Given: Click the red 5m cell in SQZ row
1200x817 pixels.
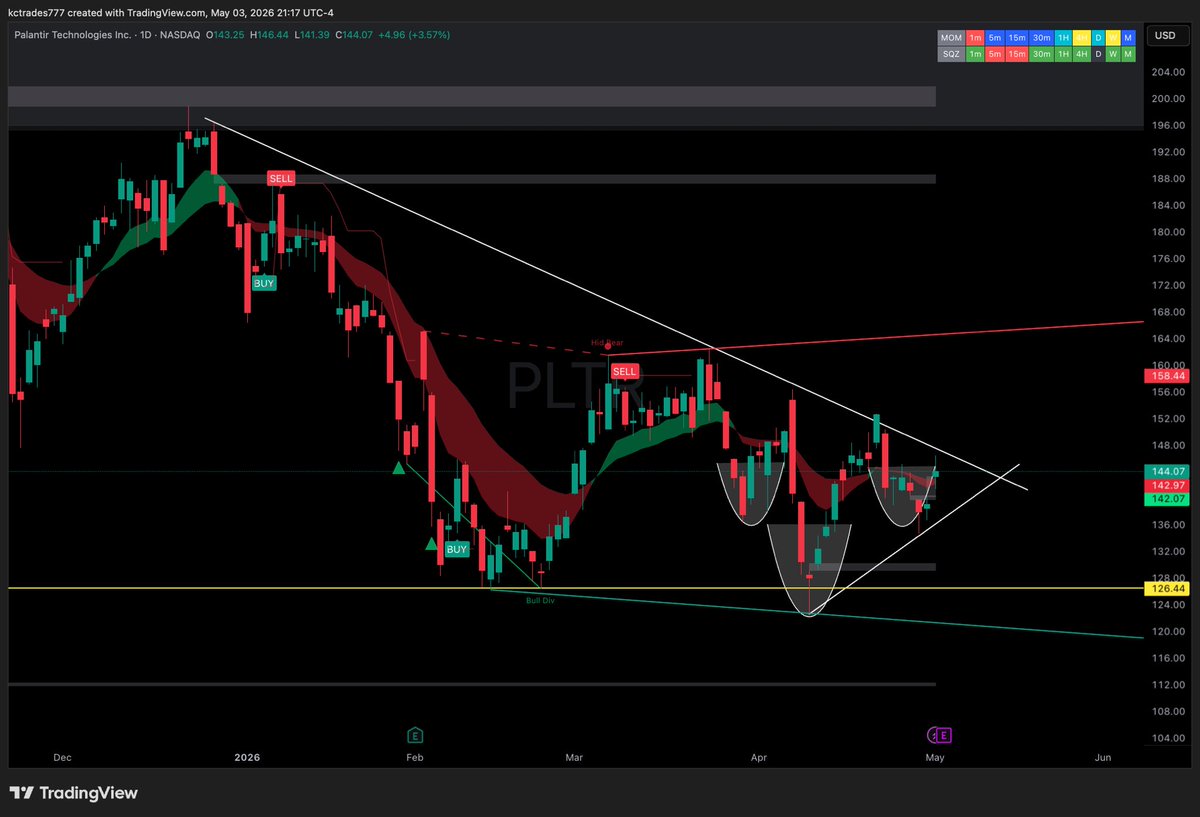Looking at the screenshot, I should 995,54.
